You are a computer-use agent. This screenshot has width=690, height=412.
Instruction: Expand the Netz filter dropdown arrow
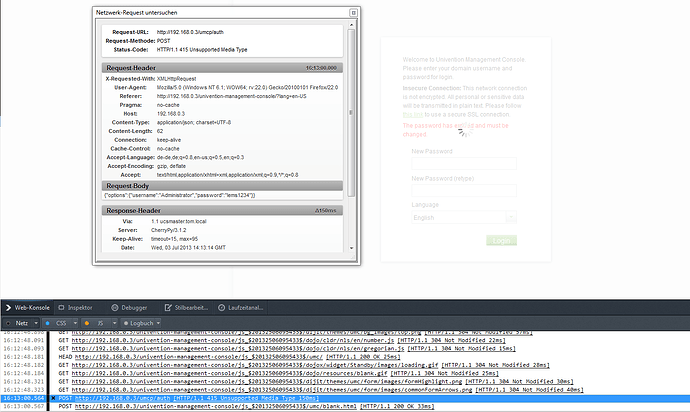(38, 325)
